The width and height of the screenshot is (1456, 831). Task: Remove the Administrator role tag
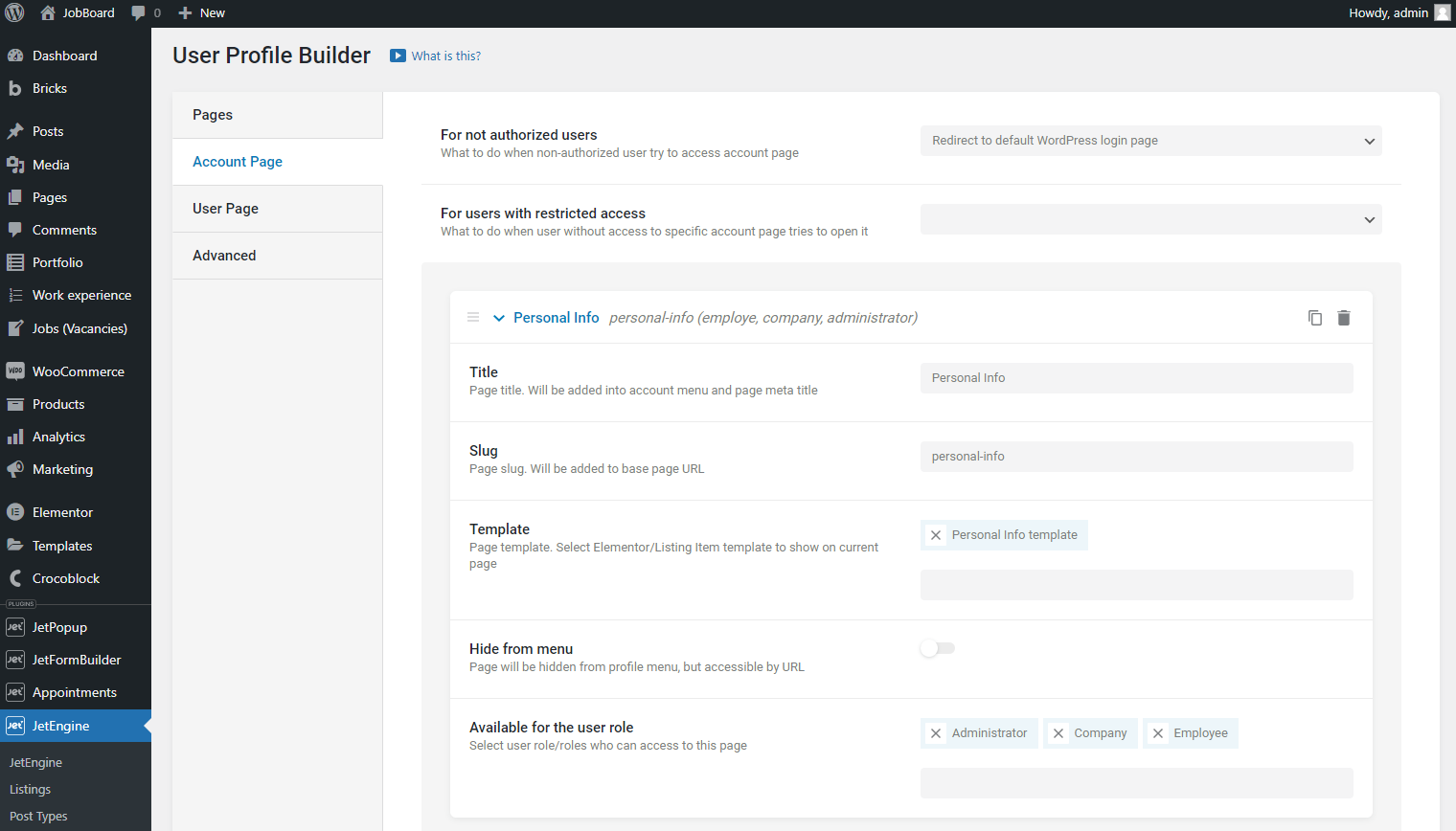coord(936,733)
